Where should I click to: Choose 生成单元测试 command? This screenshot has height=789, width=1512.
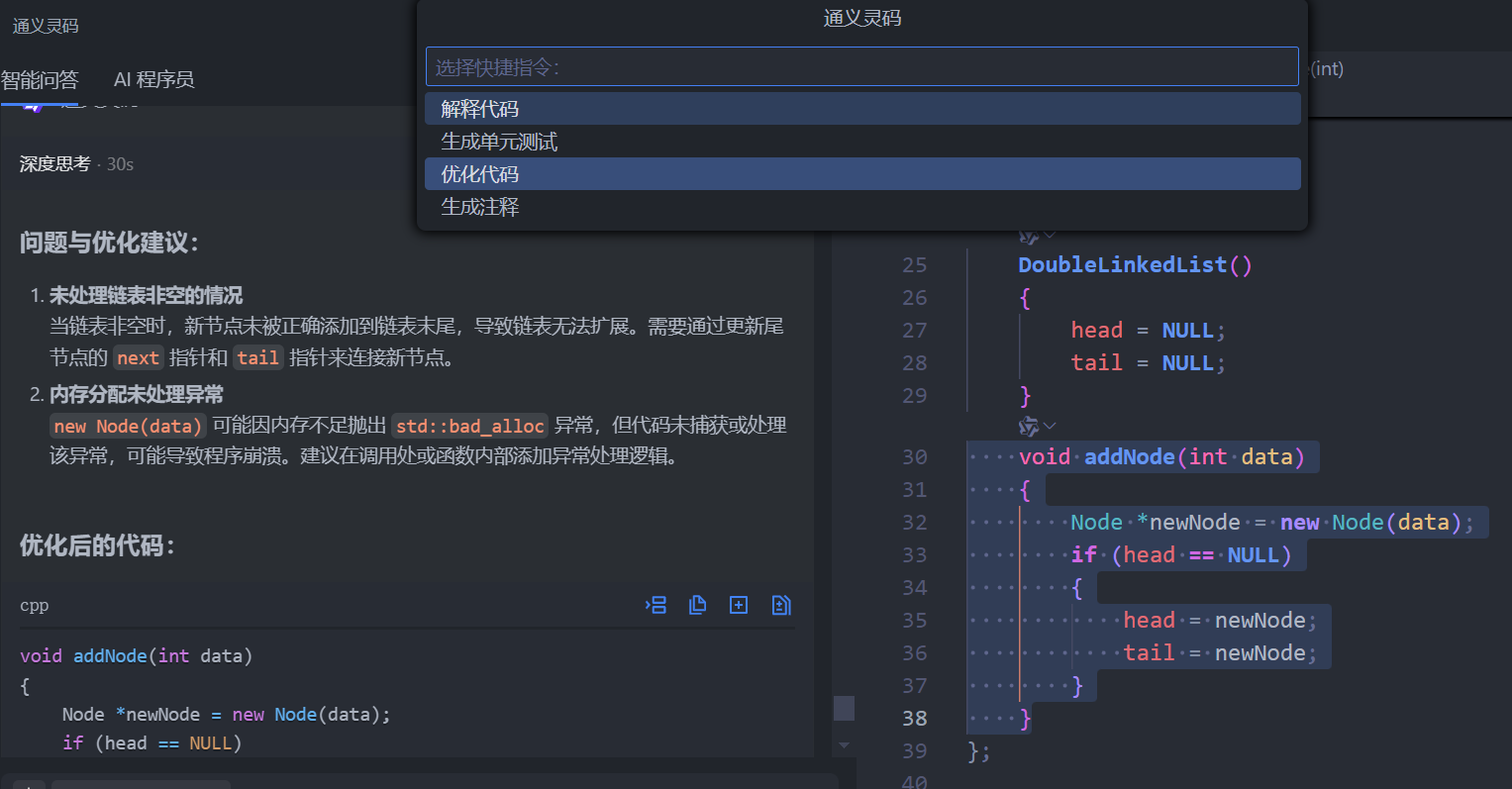(x=862, y=142)
